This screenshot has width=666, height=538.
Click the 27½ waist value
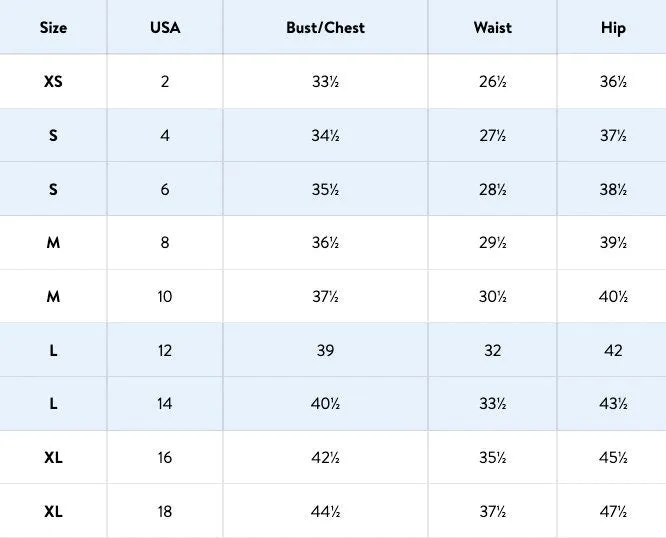click(x=493, y=135)
